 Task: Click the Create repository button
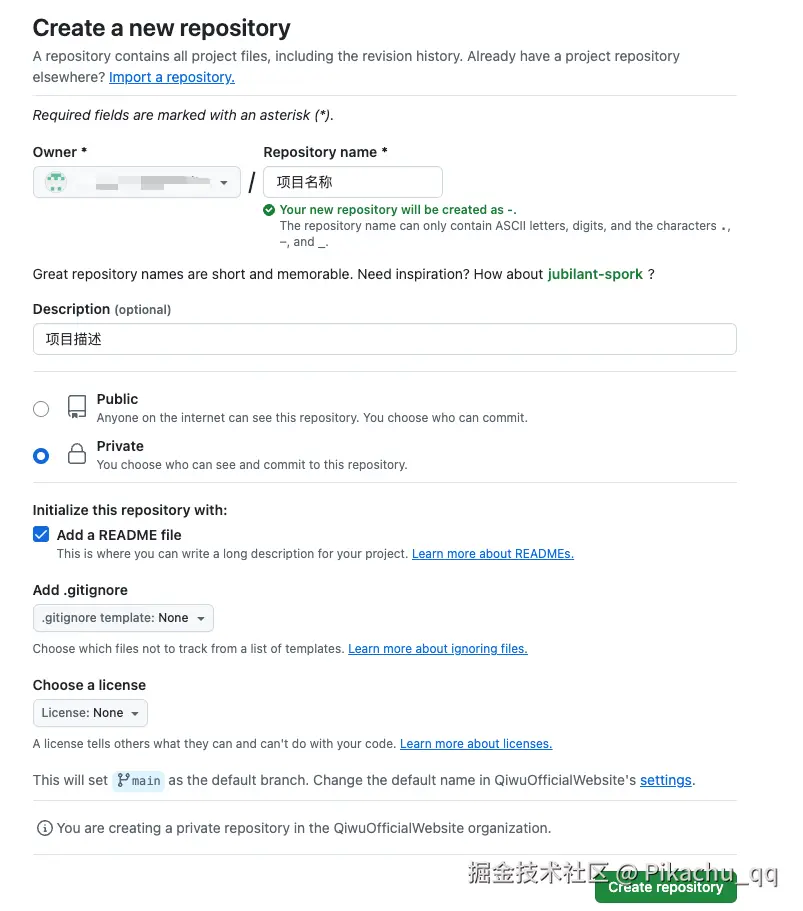[665, 887]
